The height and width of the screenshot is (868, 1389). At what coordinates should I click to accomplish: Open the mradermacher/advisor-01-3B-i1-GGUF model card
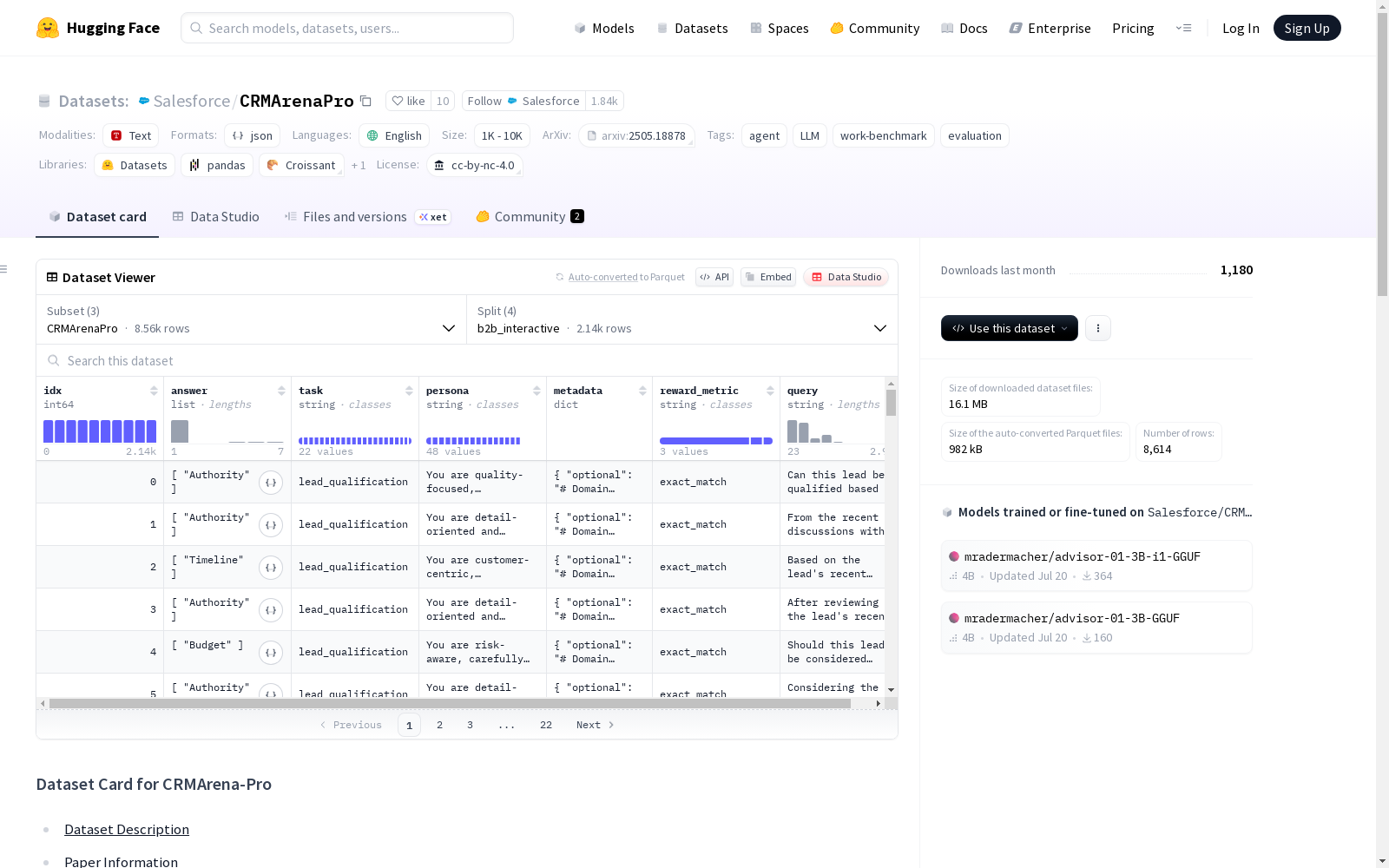click(x=1096, y=566)
